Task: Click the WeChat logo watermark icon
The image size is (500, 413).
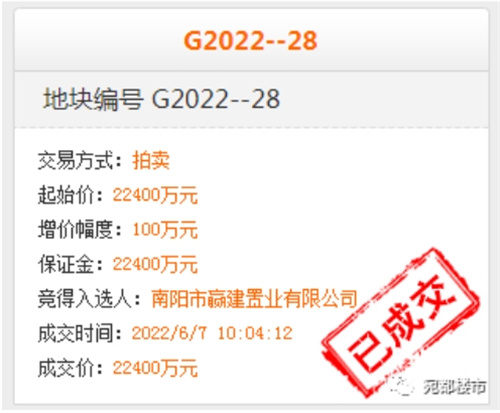Action: [x=403, y=387]
